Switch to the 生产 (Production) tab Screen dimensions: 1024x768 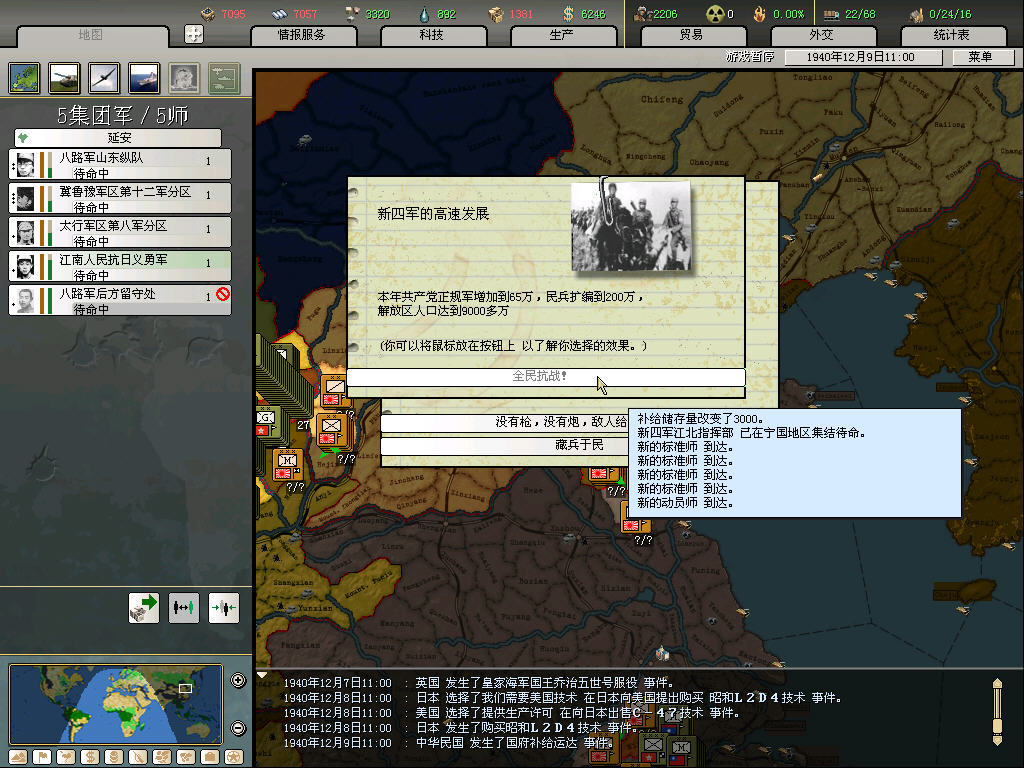pos(561,35)
